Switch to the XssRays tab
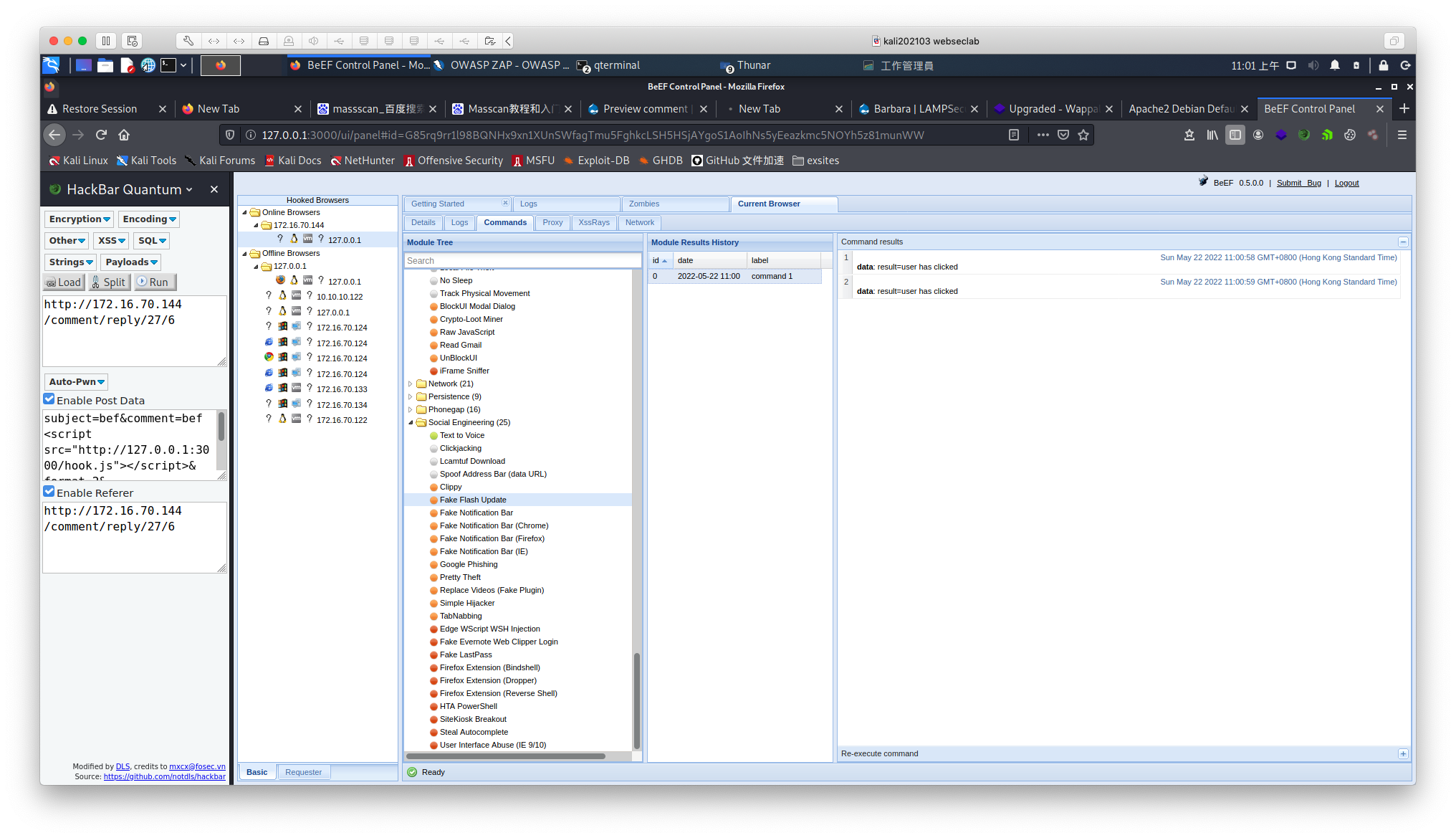Image resolution: width=1456 pixels, height=838 pixels. tap(594, 223)
